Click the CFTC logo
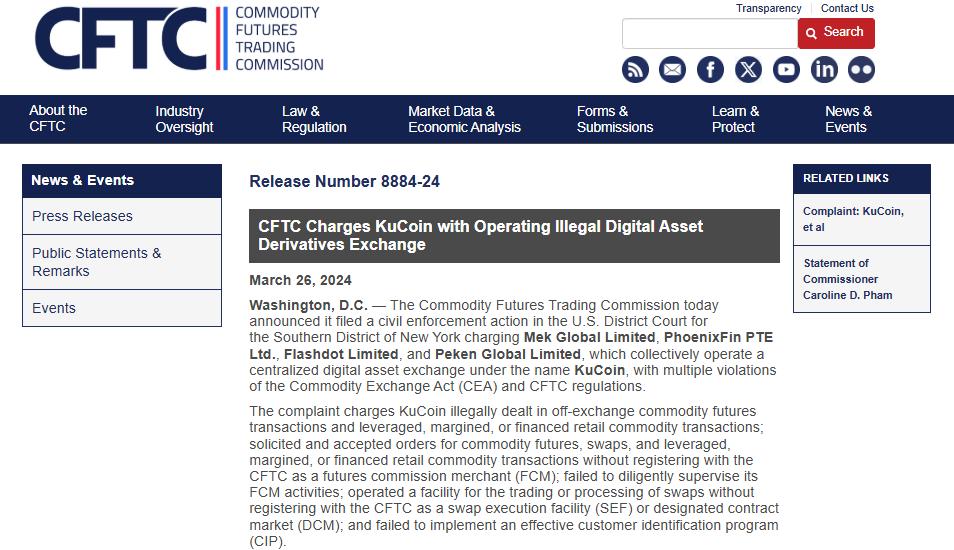 coord(180,39)
